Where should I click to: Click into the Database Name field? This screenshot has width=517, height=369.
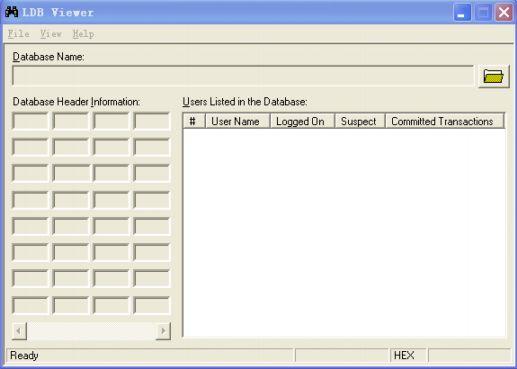coord(243,76)
